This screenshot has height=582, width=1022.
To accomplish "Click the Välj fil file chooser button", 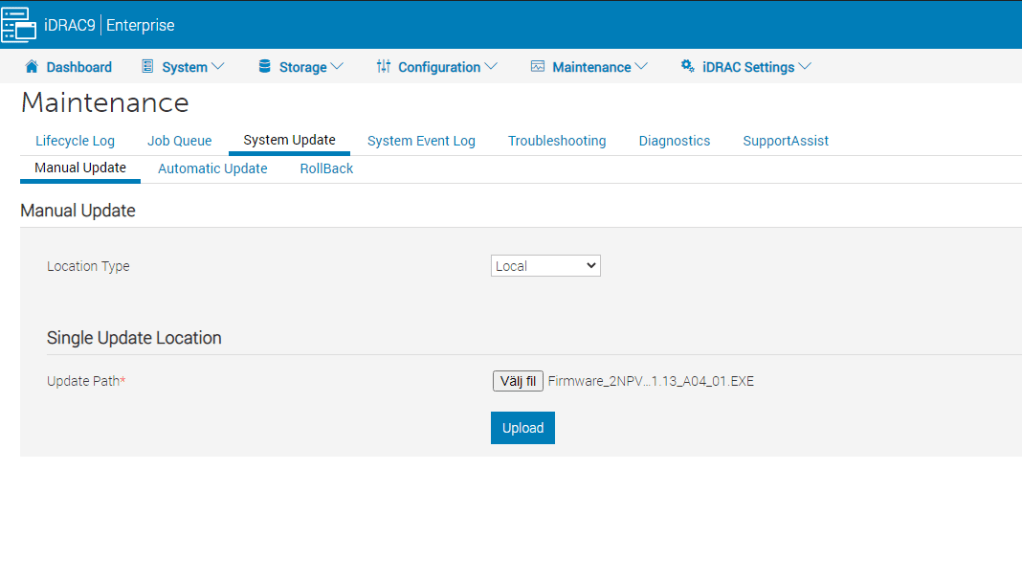I will click(x=517, y=381).
